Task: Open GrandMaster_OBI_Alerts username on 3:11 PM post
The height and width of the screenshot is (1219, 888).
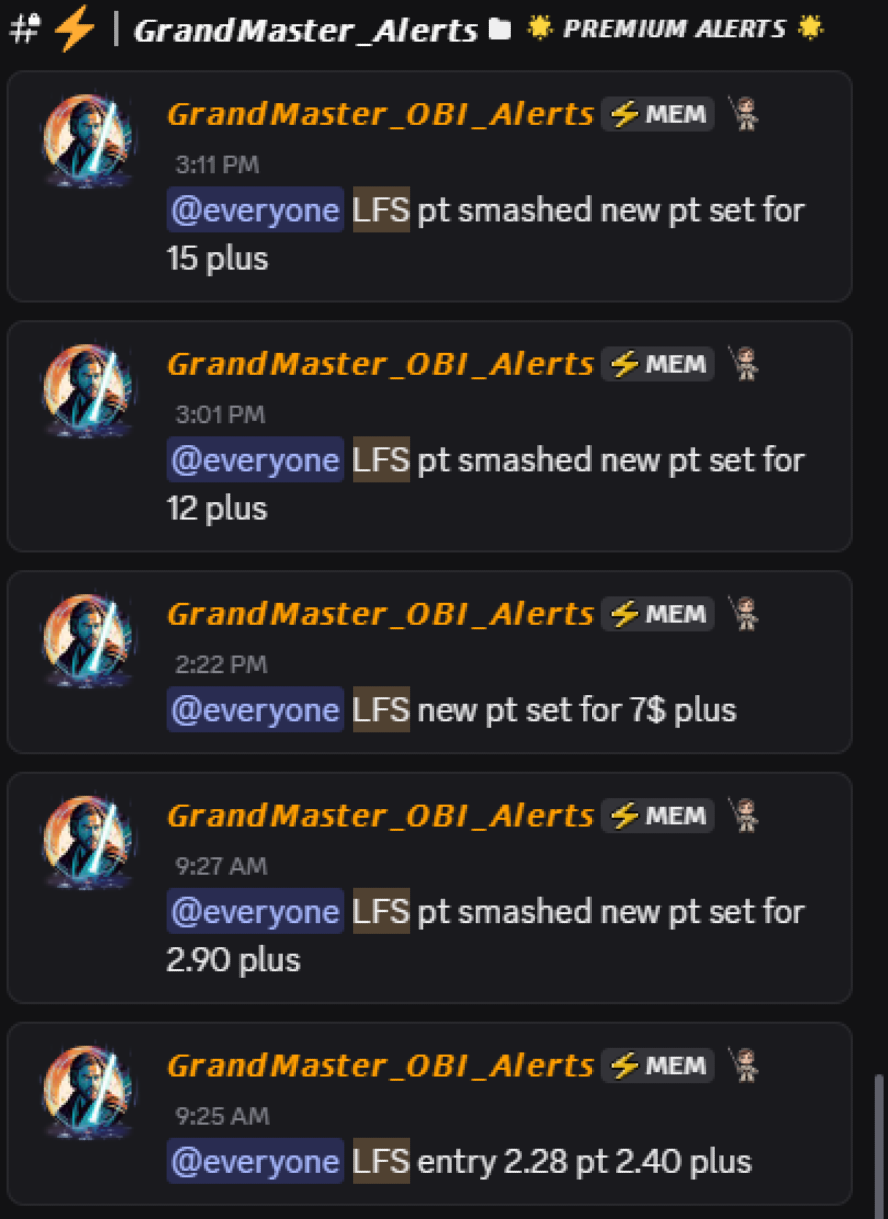Action: click(x=380, y=114)
